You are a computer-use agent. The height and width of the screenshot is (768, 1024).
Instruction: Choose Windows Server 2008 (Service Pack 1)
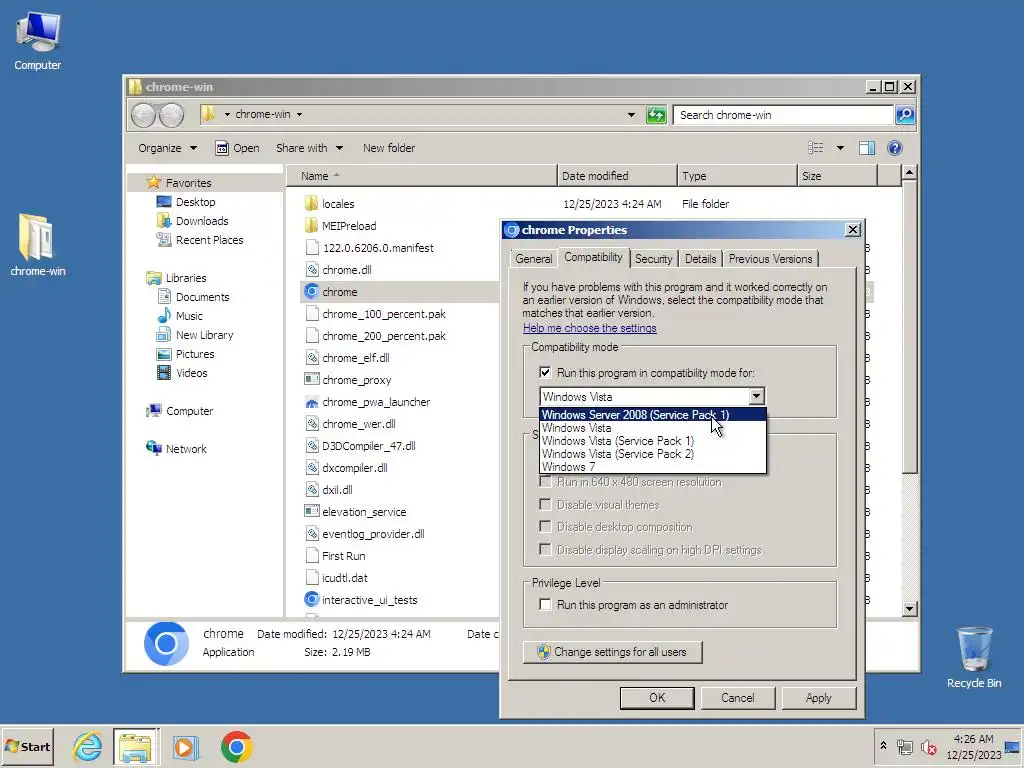pos(652,415)
